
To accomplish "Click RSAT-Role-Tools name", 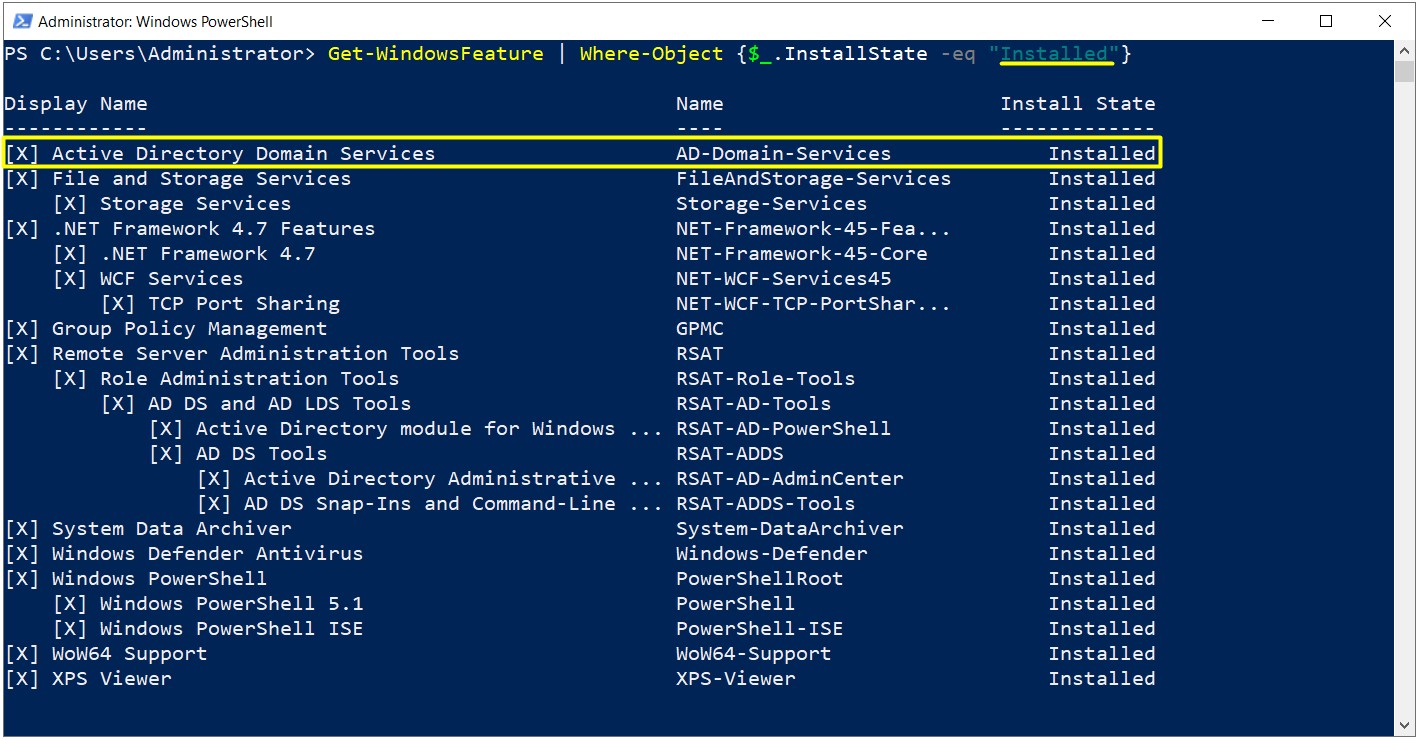I will click(766, 379).
